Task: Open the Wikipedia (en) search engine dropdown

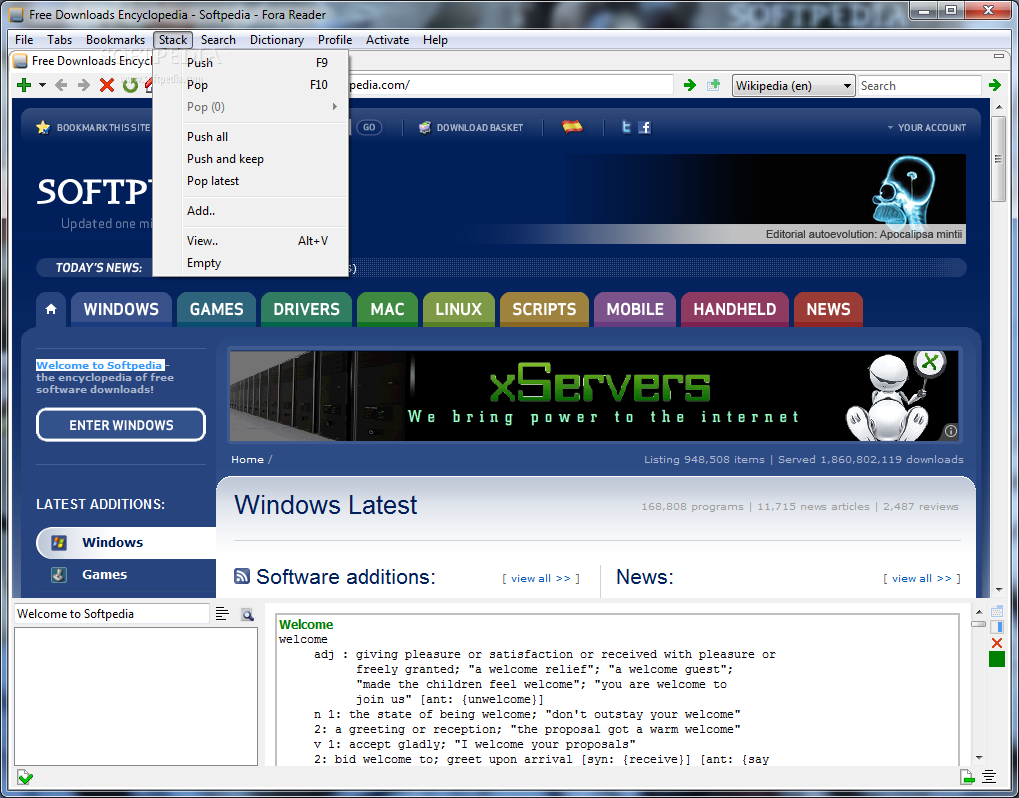Action: [x=793, y=86]
